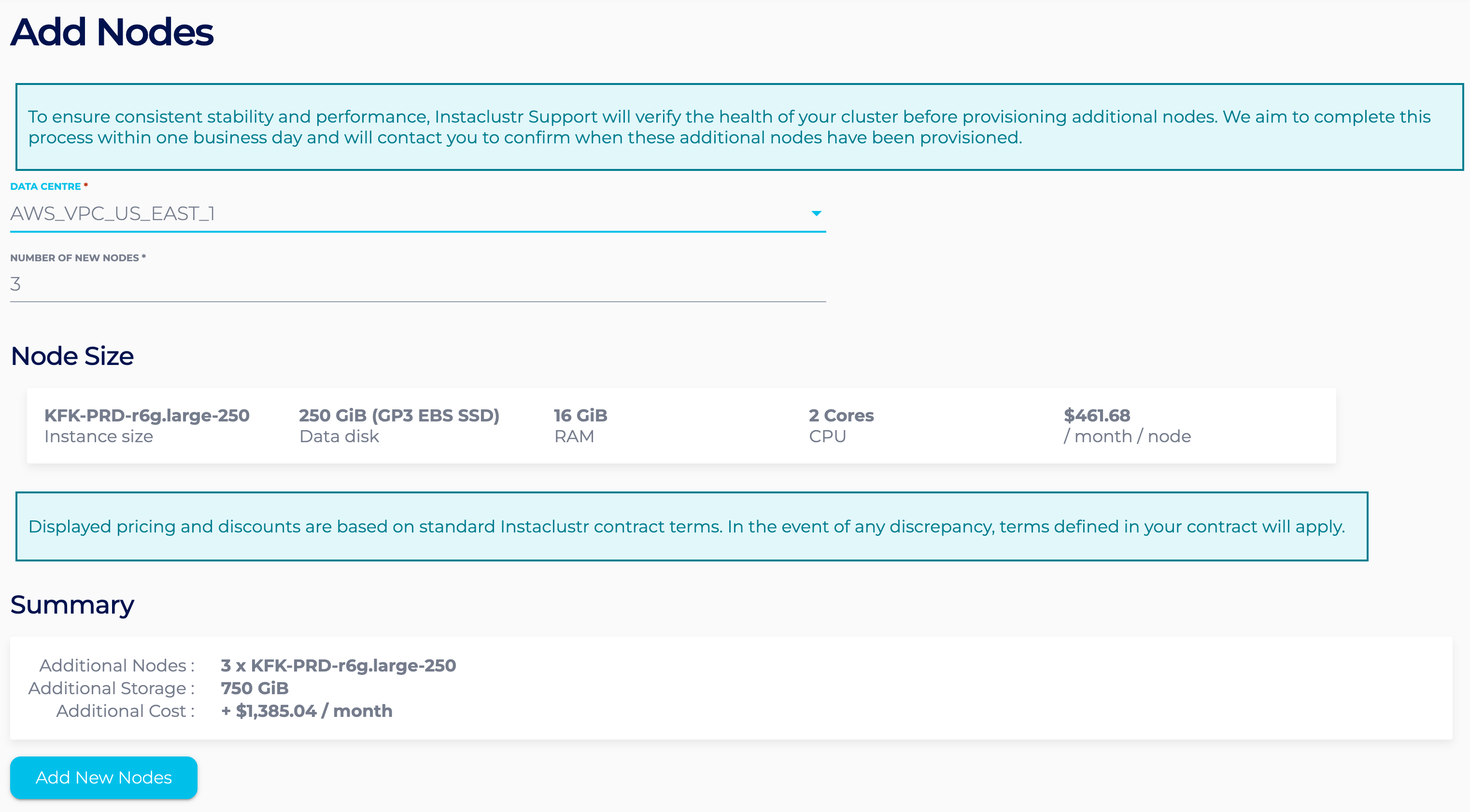Click the Number of New Nodes input field
The width and height of the screenshot is (1470, 812).
pyautogui.click(x=417, y=283)
